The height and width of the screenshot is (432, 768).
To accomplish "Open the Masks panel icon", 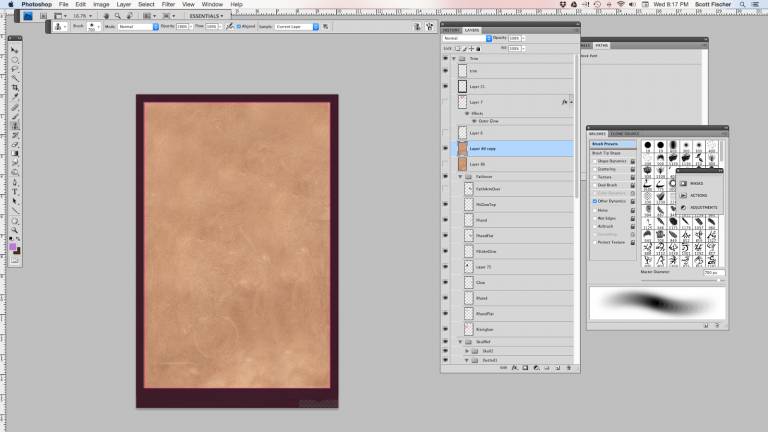I will click(x=684, y=183).
